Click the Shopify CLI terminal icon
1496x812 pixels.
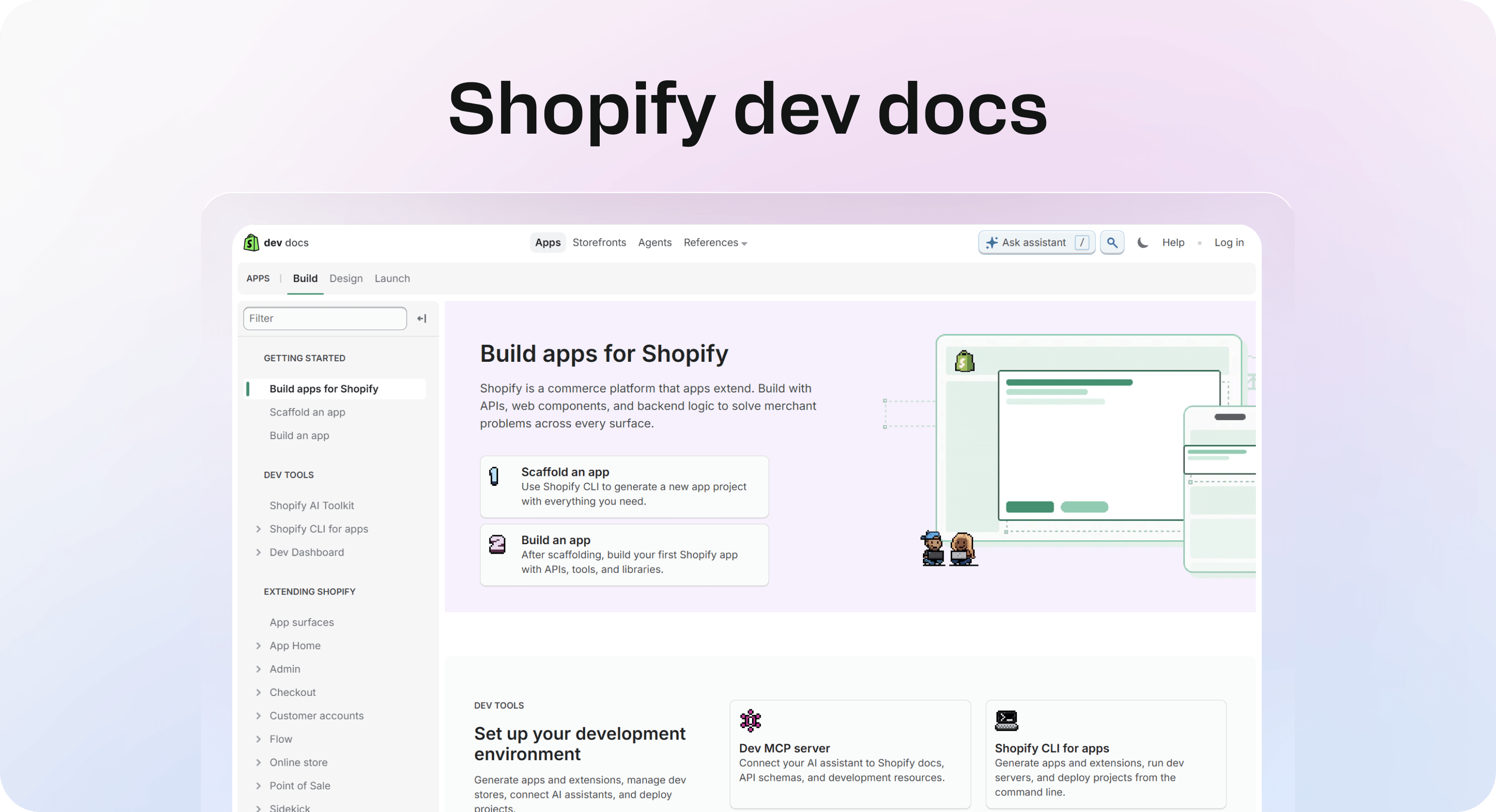[1006, 720]
